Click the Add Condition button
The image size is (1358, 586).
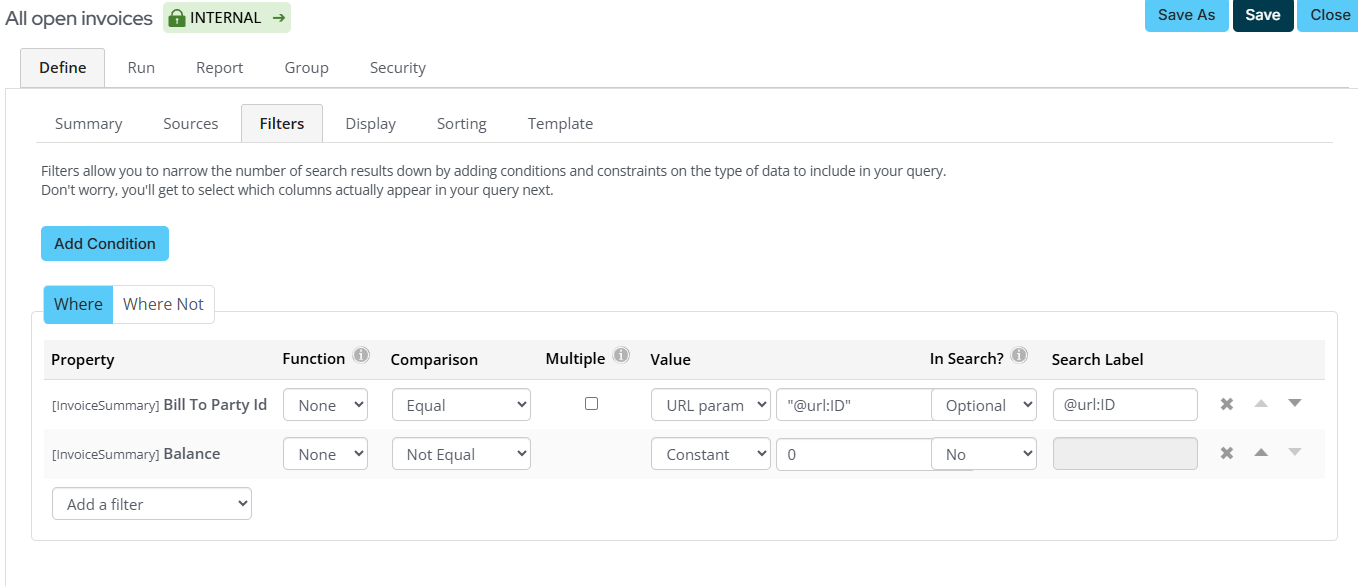(x=105, y=243)
